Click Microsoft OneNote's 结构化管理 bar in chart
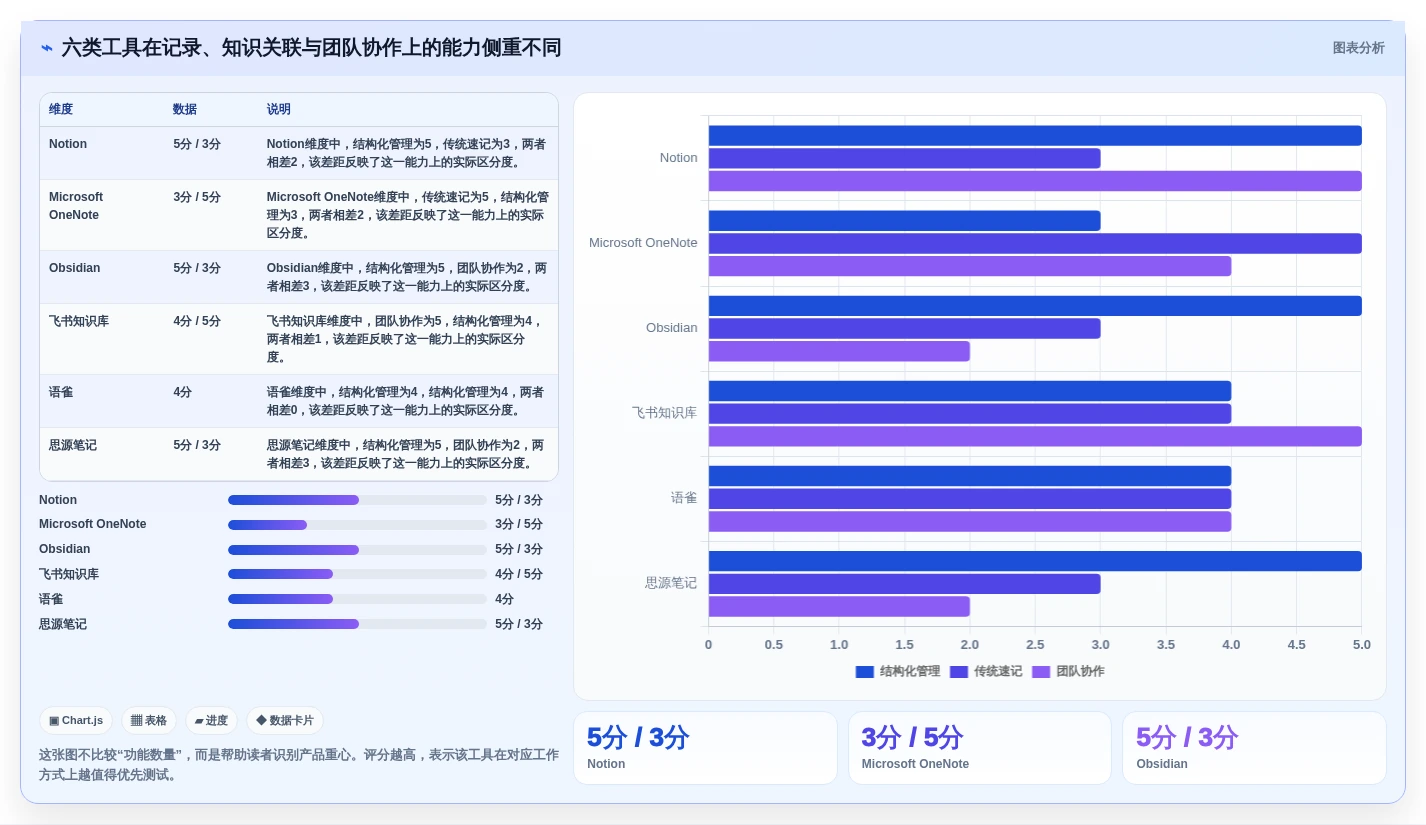 click(904, 221)
